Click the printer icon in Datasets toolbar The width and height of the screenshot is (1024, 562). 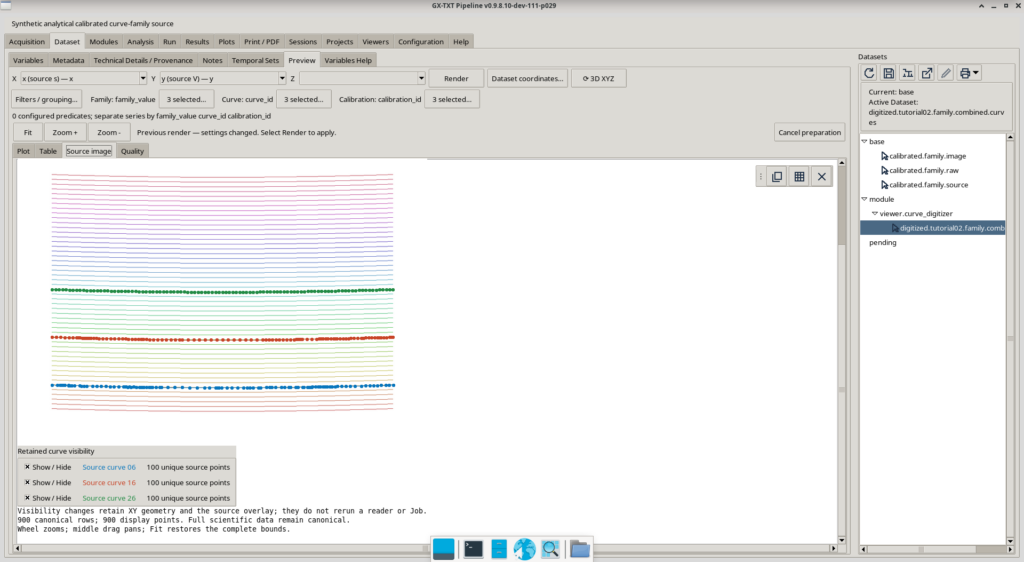point(965,73)
